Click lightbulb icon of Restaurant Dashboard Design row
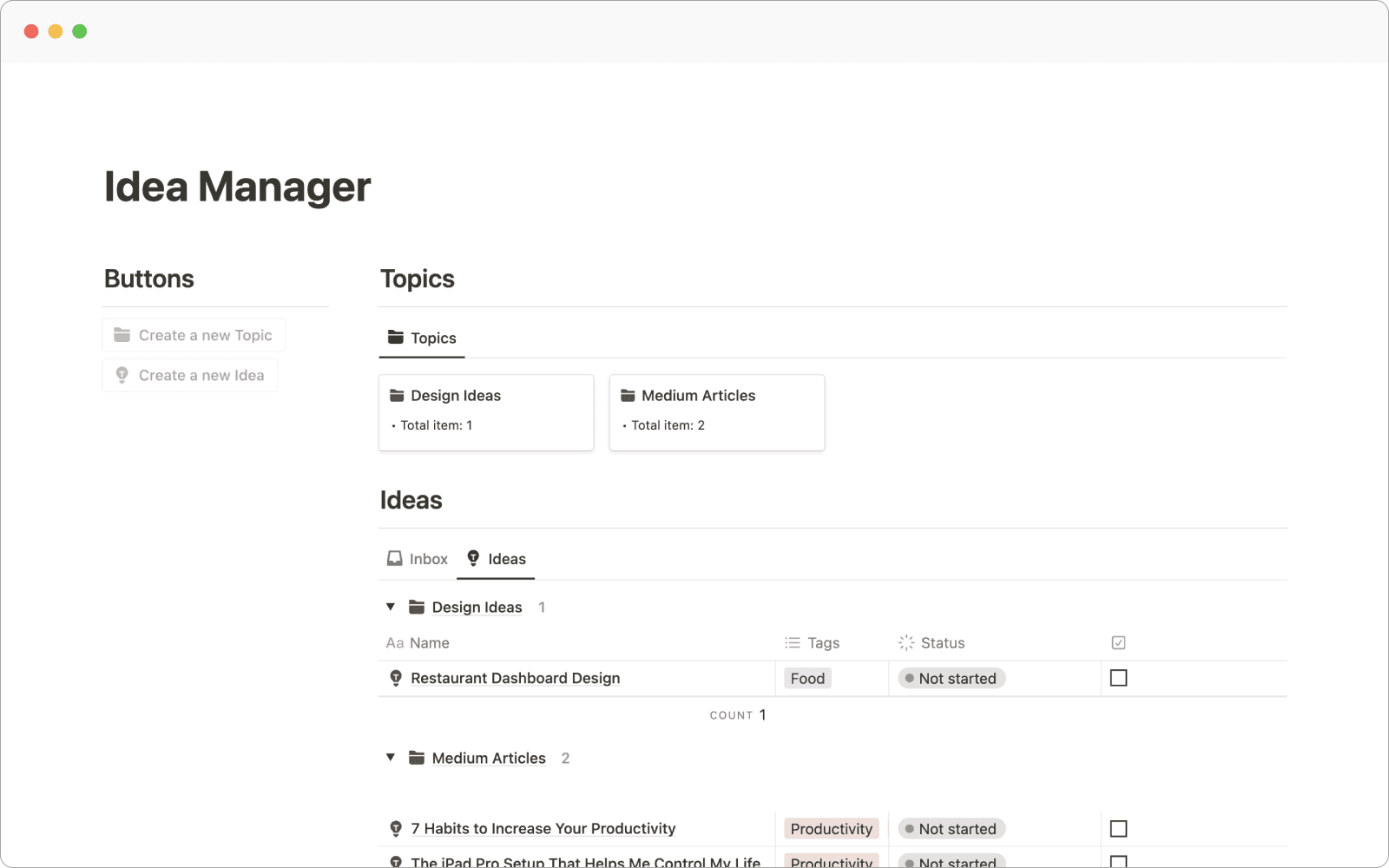This screenshot has height=868, width=1389. pos(396,678)
